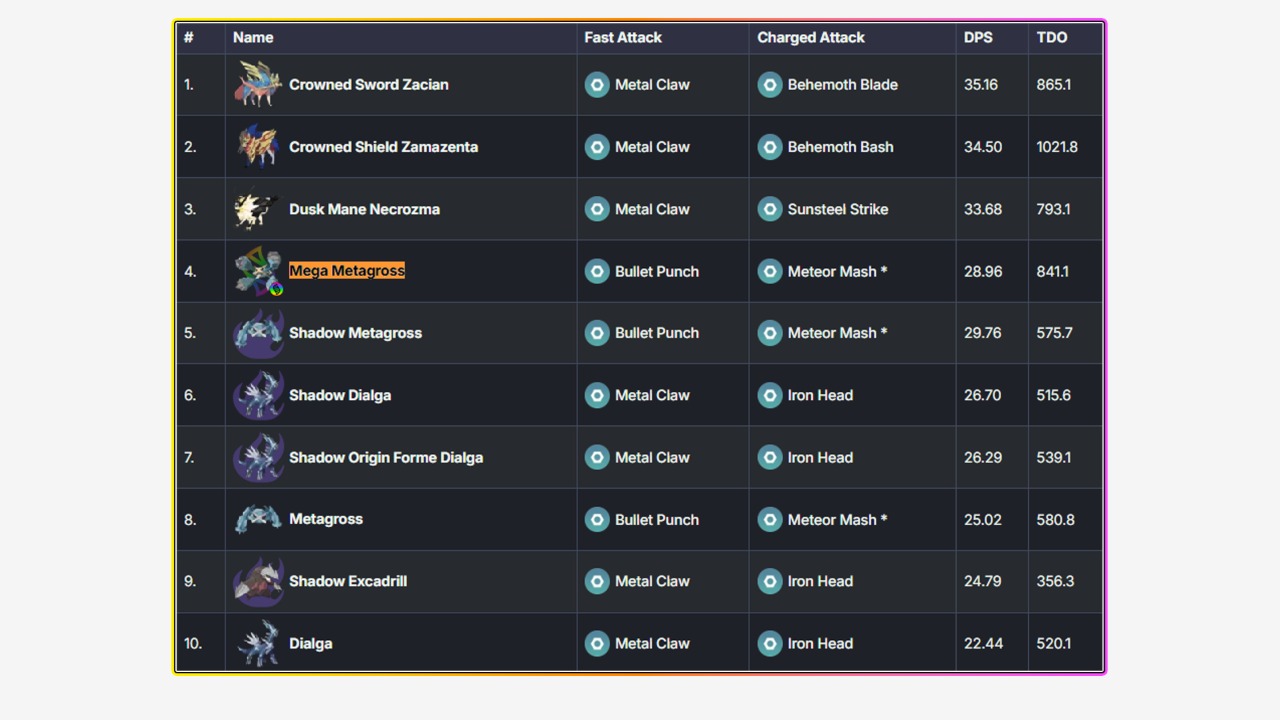Click the Dusk Mane Necrozma sprite
The width and height of the screenshot is (1280, 720).
tap(257, 210)
